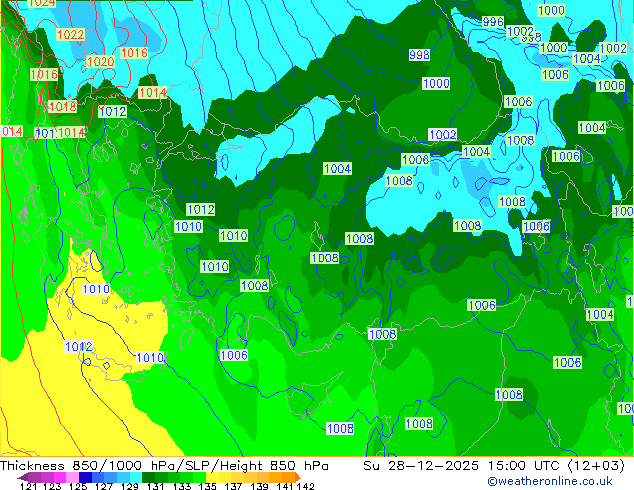The image size is (634, 490).
Task: Pick the dark purple legend swatch above 121
Action: [x=34, y=477]
